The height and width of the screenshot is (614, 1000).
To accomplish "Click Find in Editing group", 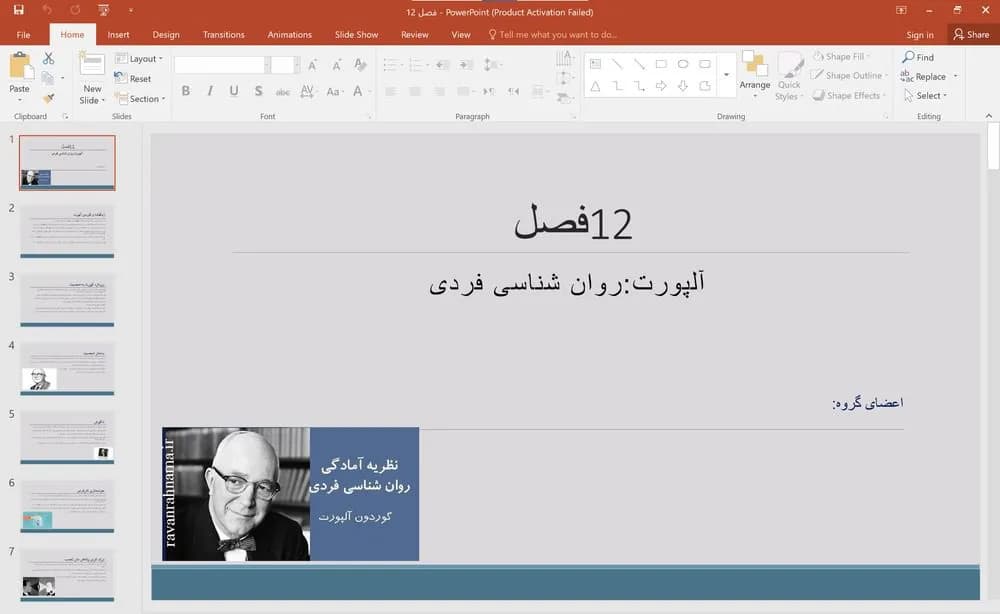I will (x=918, y=57).
